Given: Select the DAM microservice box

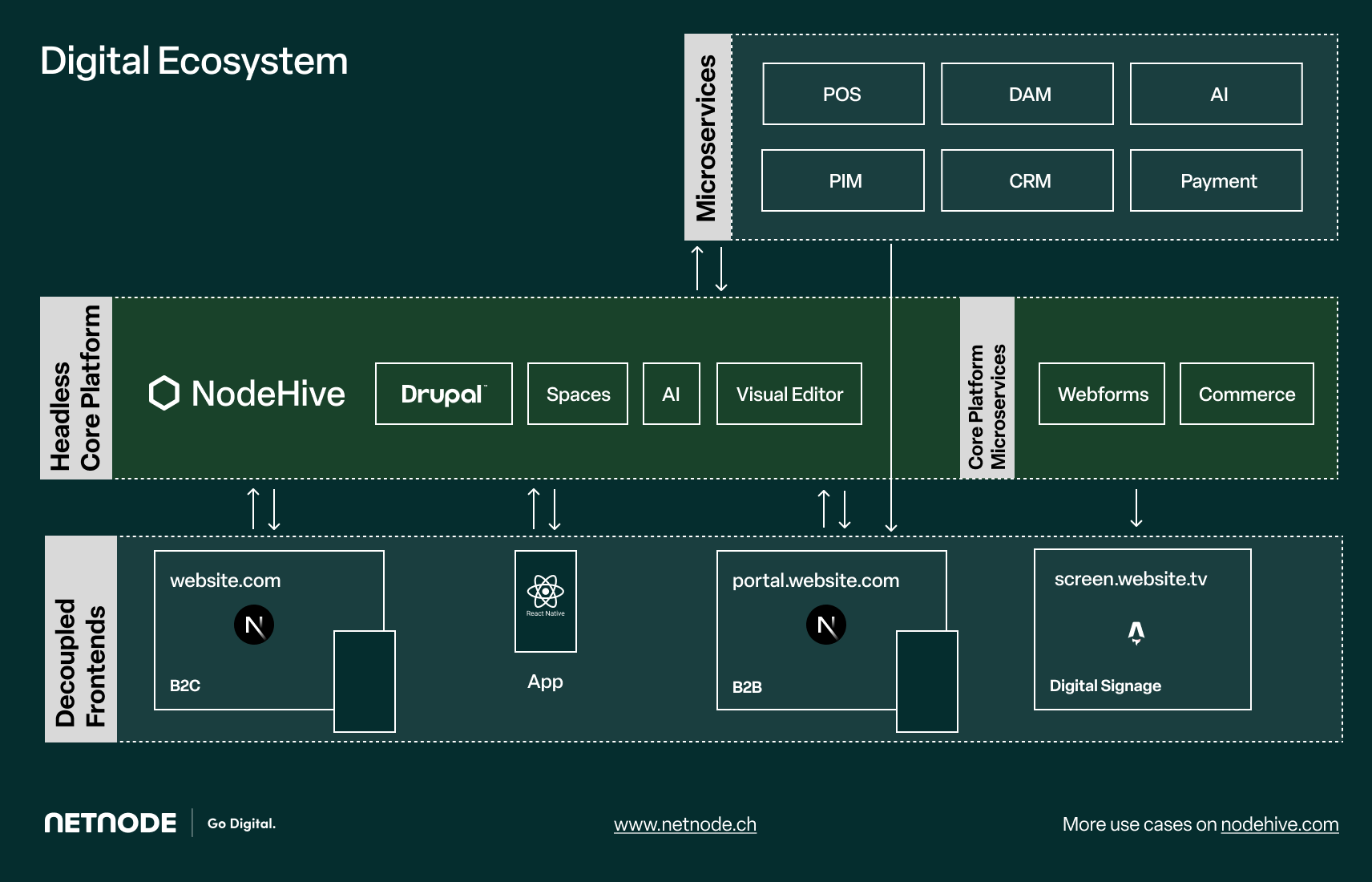Looking at the screenshot, I should click(1027, 94).
